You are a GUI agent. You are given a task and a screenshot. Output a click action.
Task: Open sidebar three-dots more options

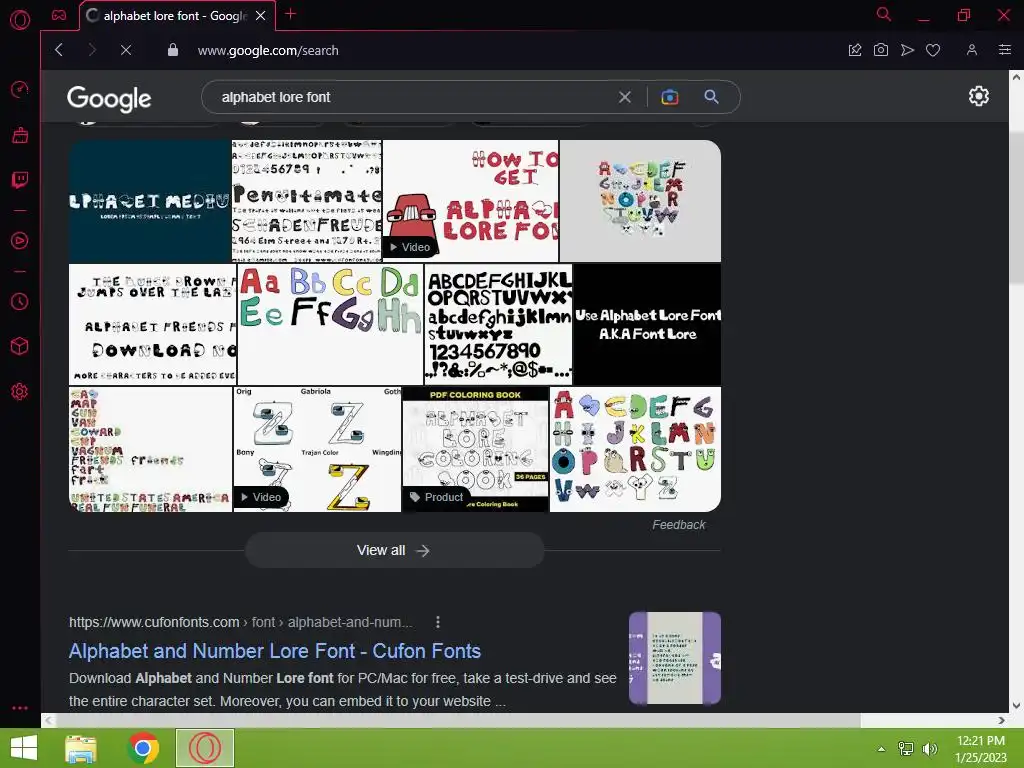[20, 707]
